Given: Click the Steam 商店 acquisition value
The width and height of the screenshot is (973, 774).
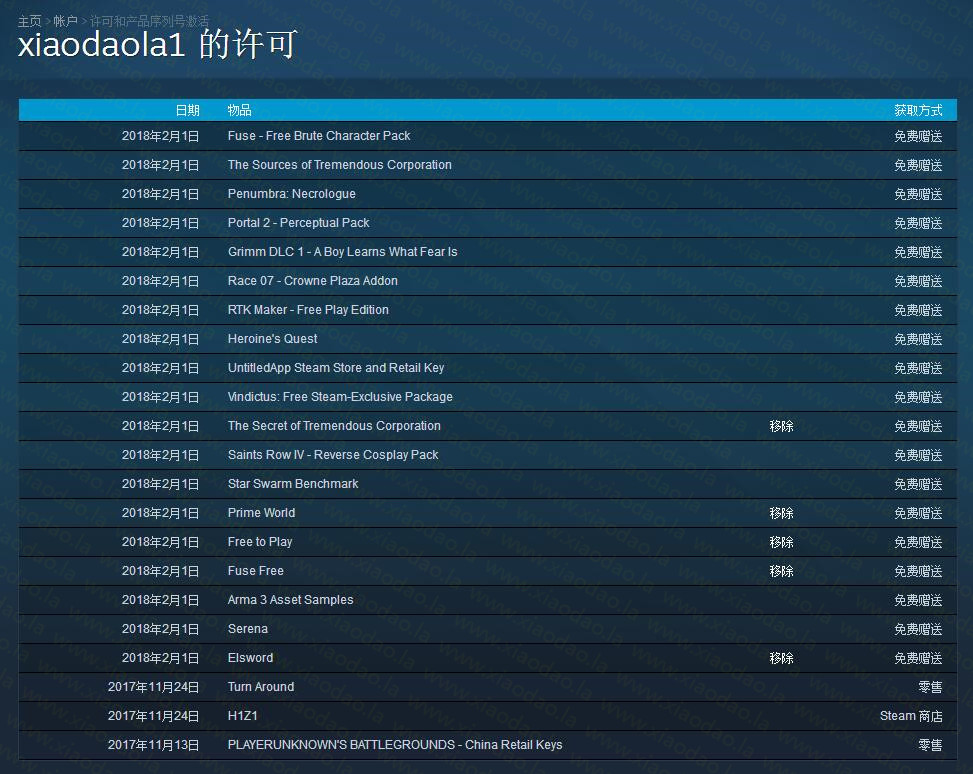Looking at the screenshot, I should point(911,716).
